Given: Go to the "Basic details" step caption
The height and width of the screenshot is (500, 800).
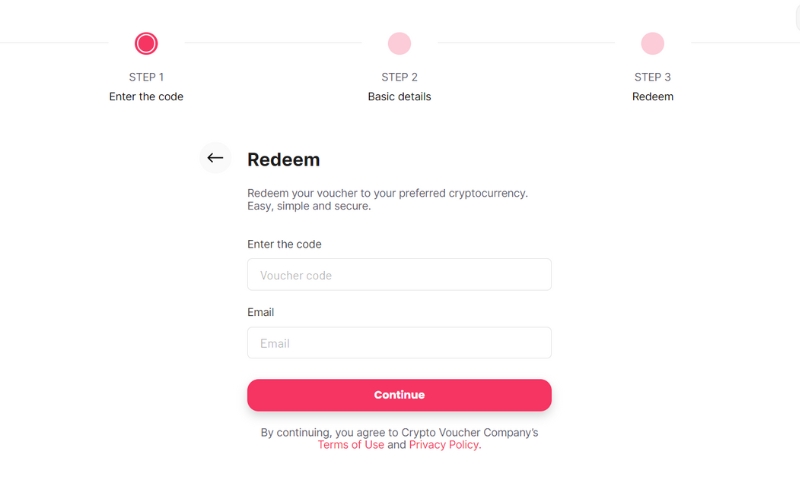Looking at the screenshot, I should click(x=399, y=97).
